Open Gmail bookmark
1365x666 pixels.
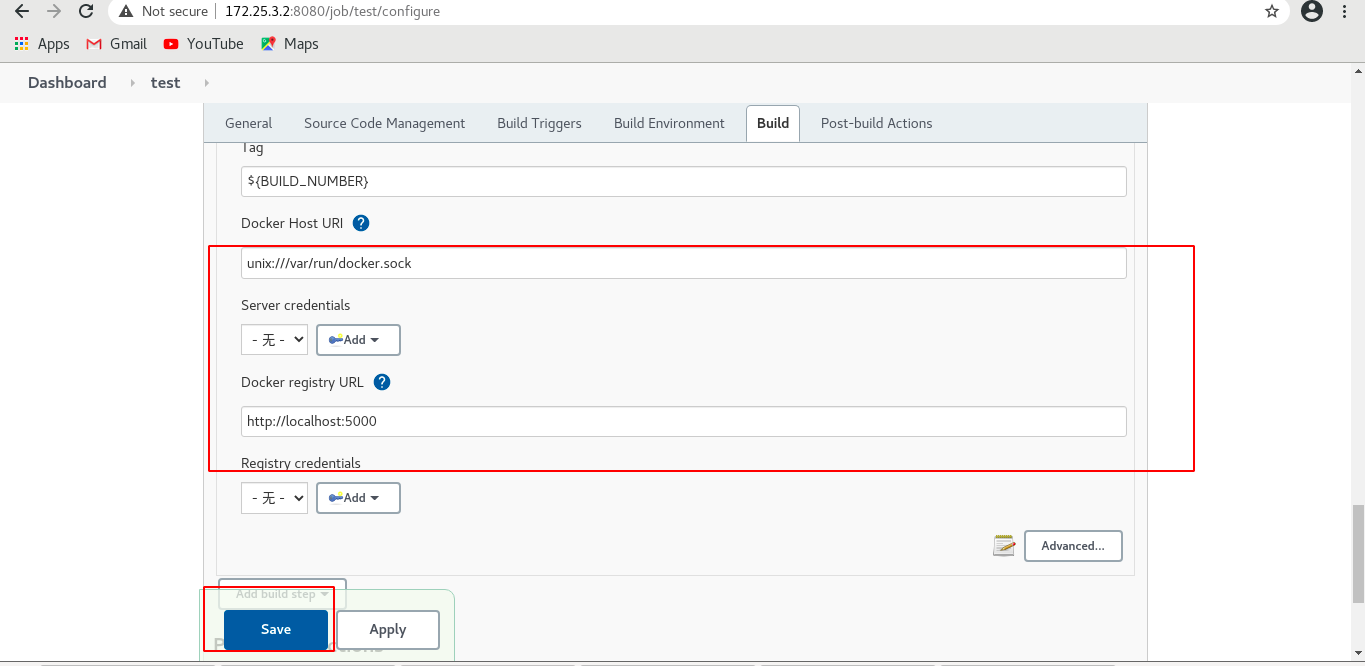(x=117, y=44)
